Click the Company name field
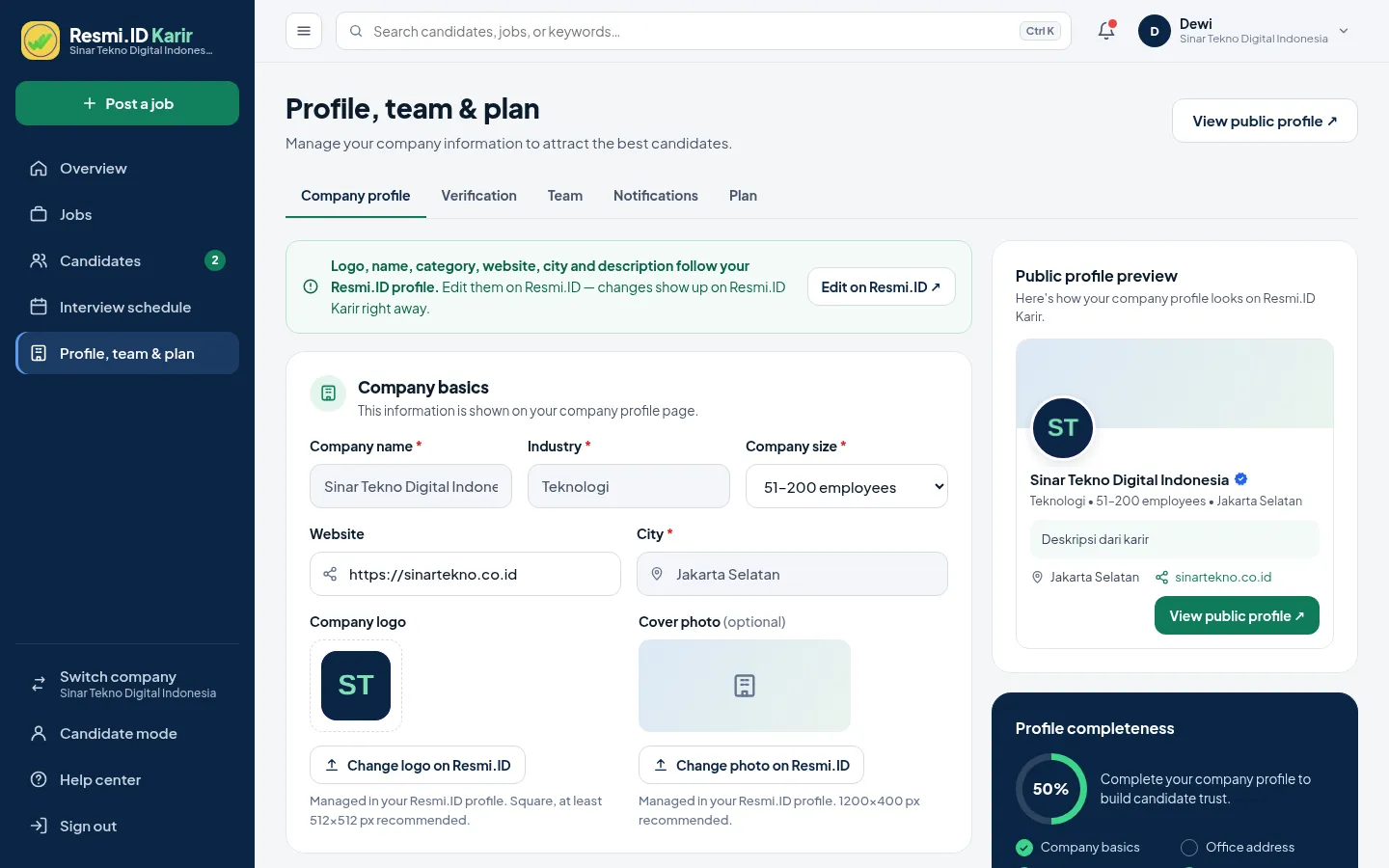Viewport: 1389px width, 868px height. pyautogui.click(x=411, y=486)
